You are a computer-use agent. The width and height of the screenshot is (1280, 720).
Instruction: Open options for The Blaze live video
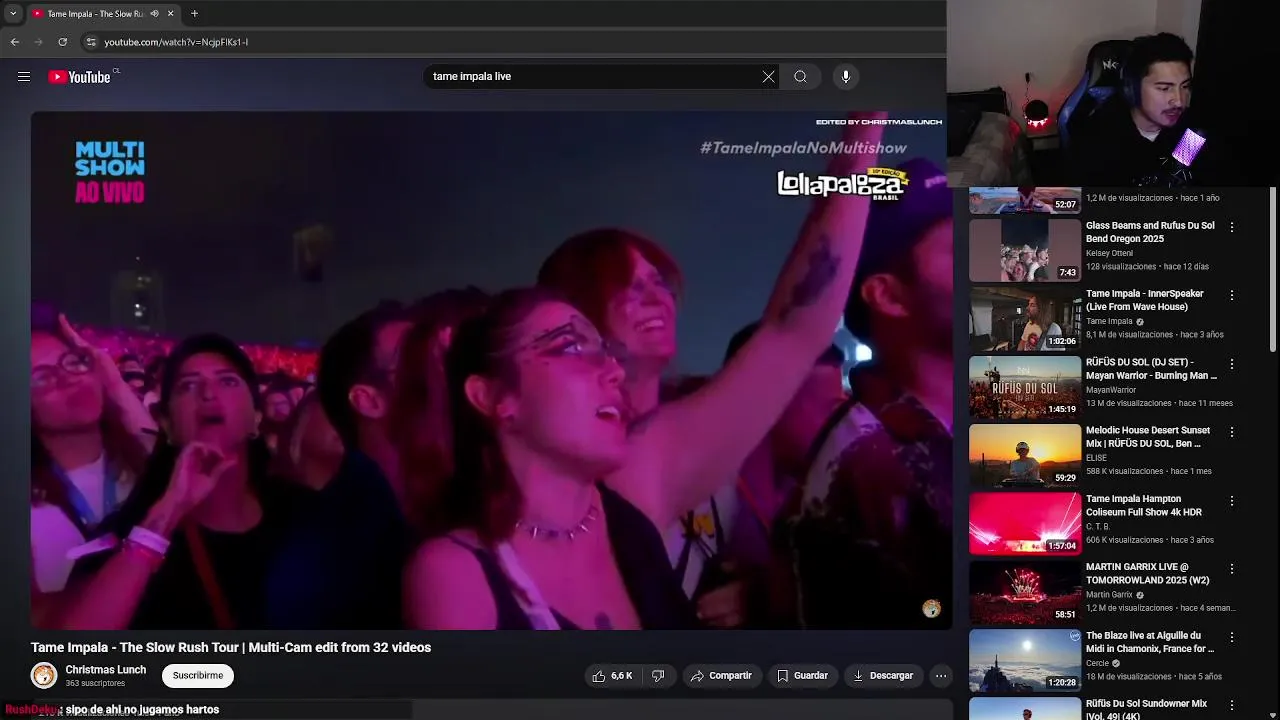tap(1232, 637)
